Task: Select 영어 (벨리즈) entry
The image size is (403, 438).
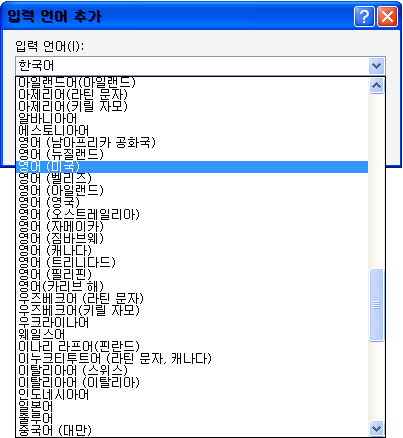Action: (192, 178)
